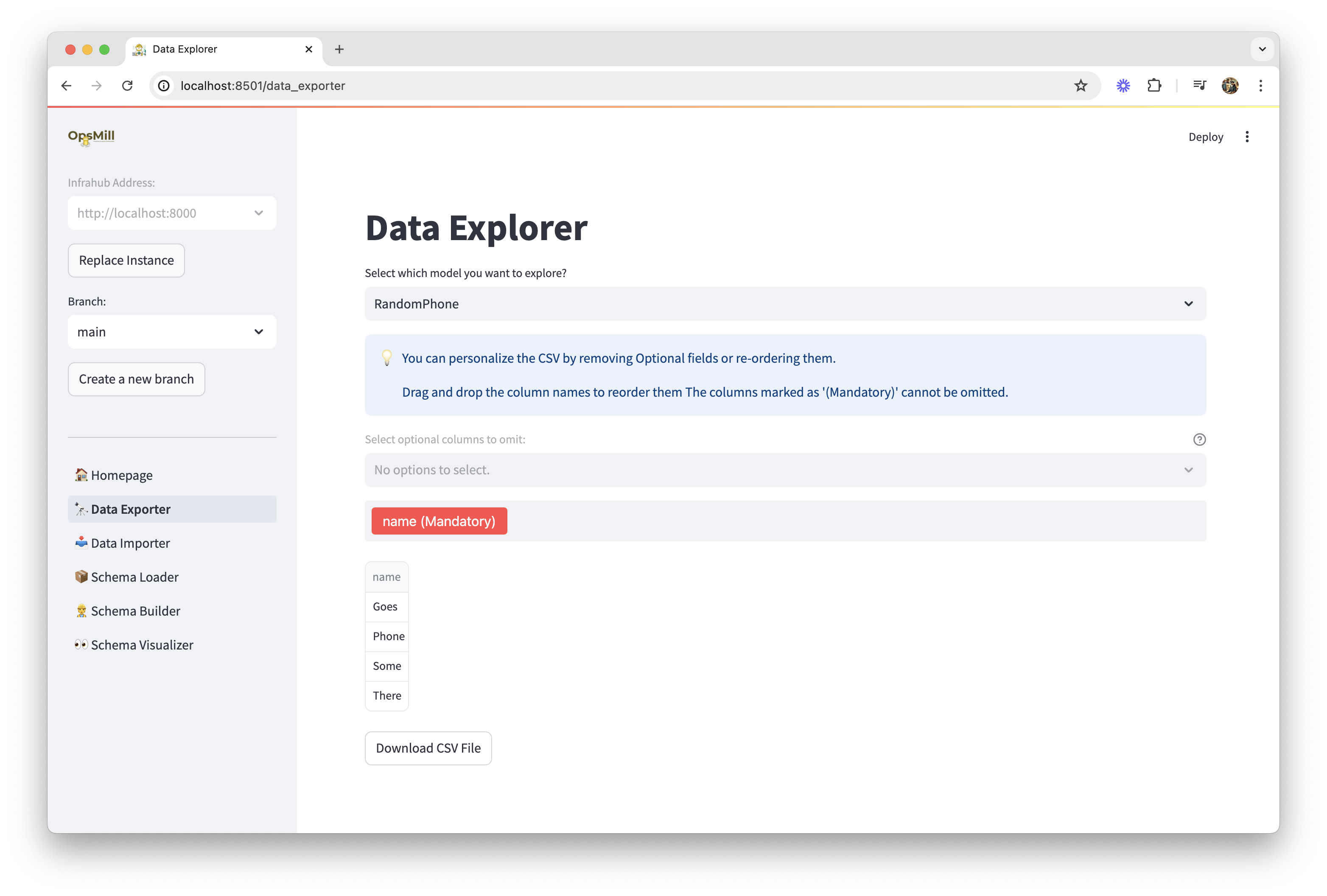Select the Schema Builder worker icon

[x=81, y=610]
